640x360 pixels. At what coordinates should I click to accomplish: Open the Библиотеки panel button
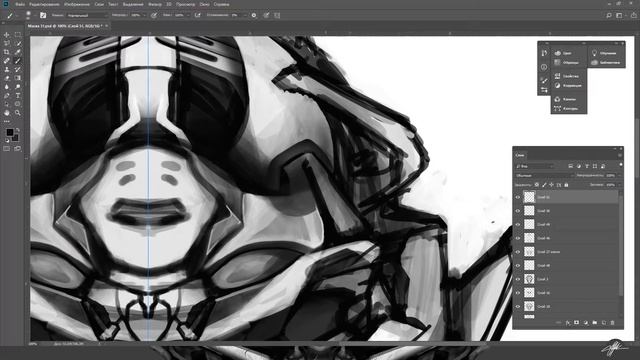tap(606, 62)
